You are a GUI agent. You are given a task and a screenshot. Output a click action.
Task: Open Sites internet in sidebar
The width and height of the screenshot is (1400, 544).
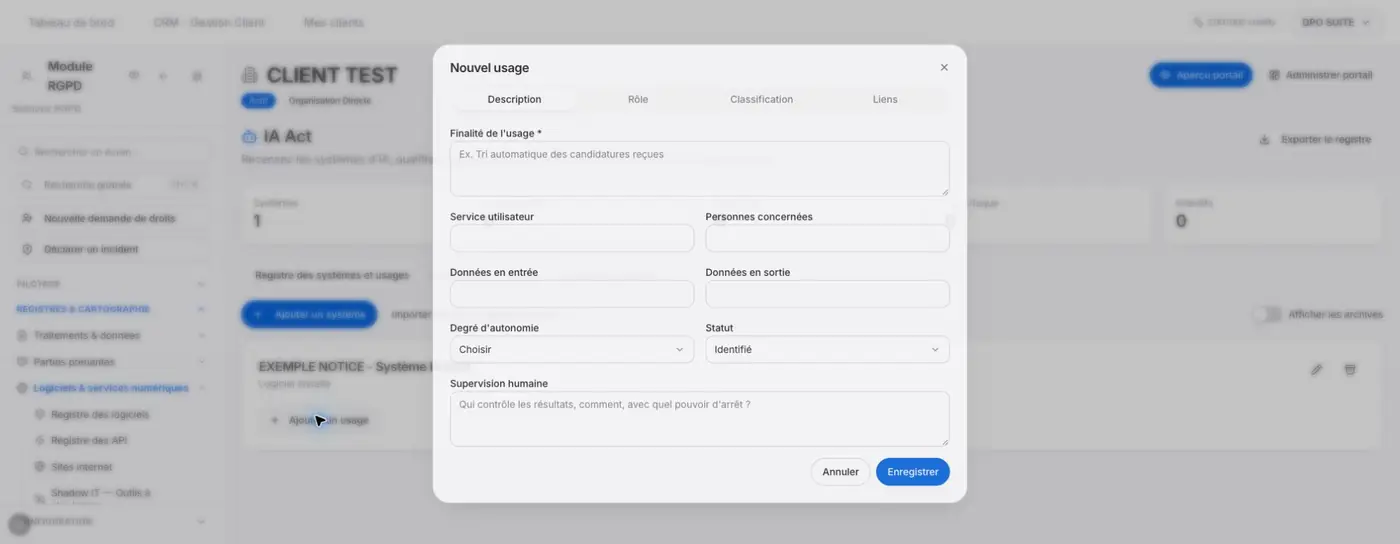81,467
